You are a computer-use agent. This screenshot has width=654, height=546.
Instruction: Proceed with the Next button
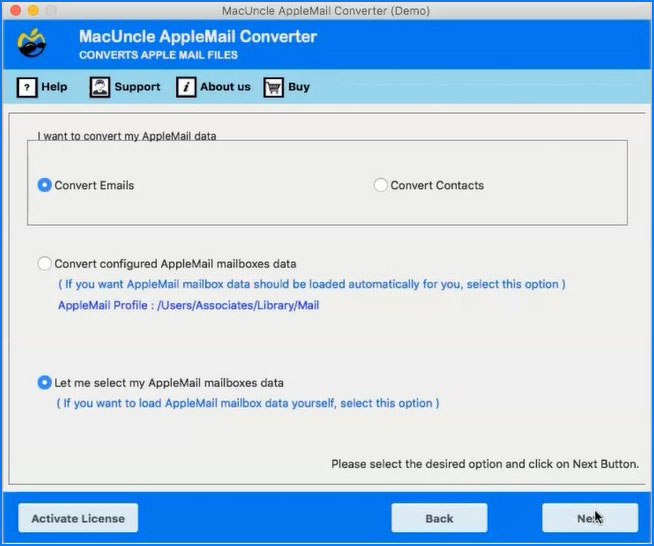590,518
